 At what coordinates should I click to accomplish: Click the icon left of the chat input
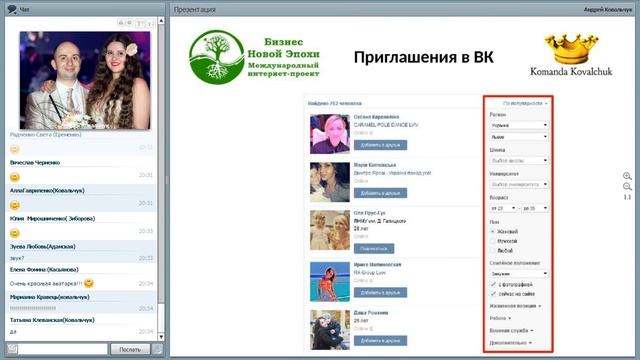[12, 349]
